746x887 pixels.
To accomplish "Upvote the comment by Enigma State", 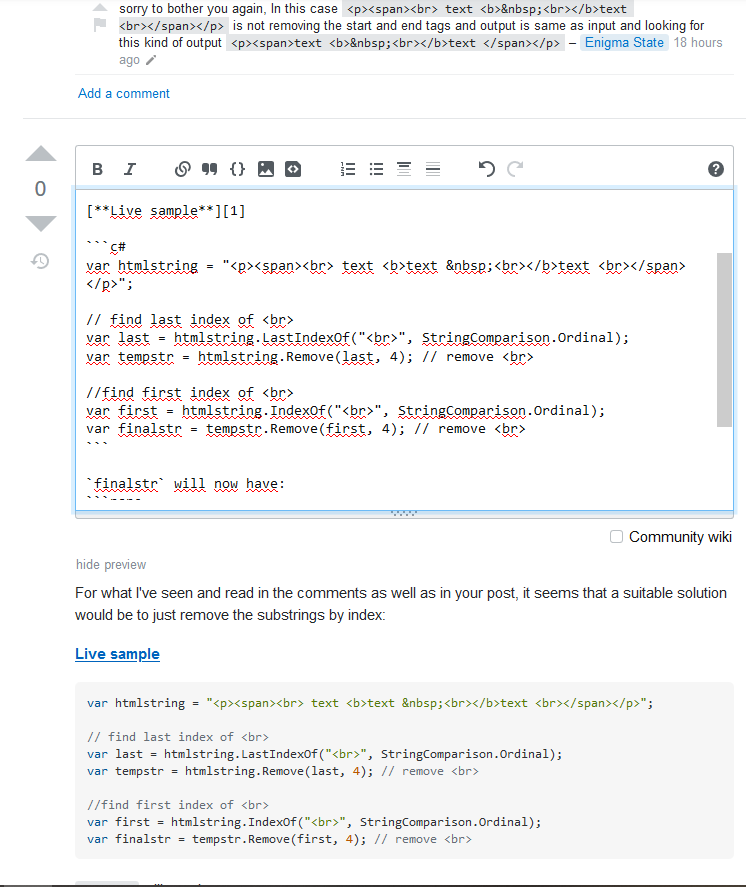I will pyautogui.click(x=100, y=7).
